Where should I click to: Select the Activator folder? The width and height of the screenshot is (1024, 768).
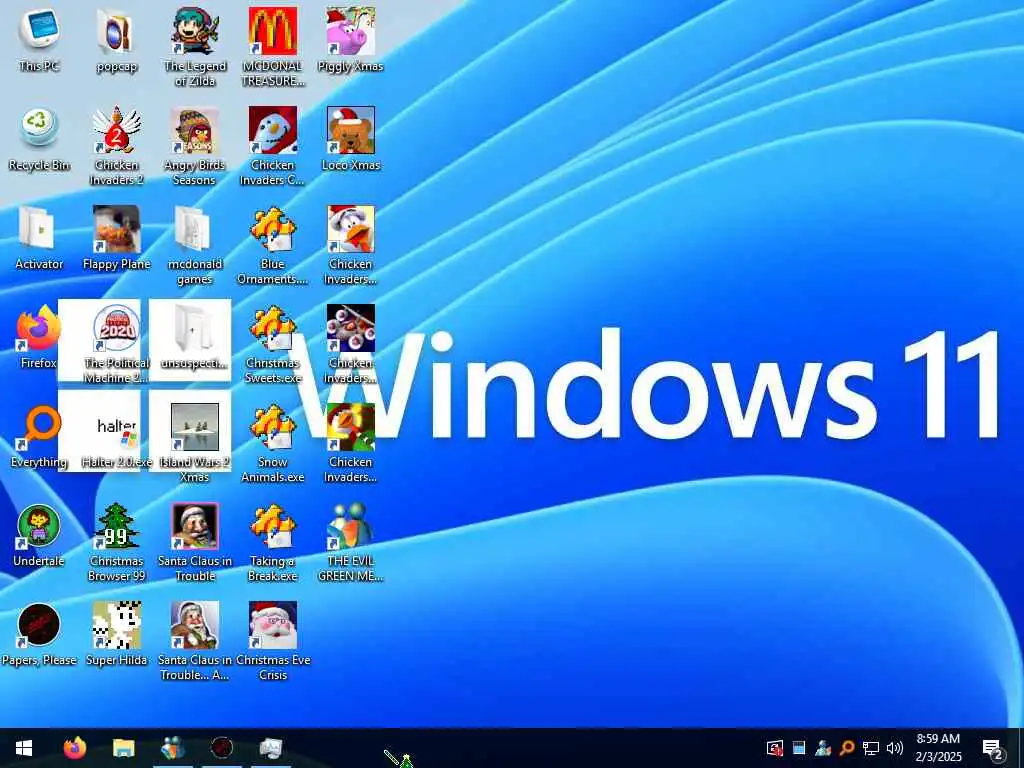click(x=37, y=229)
